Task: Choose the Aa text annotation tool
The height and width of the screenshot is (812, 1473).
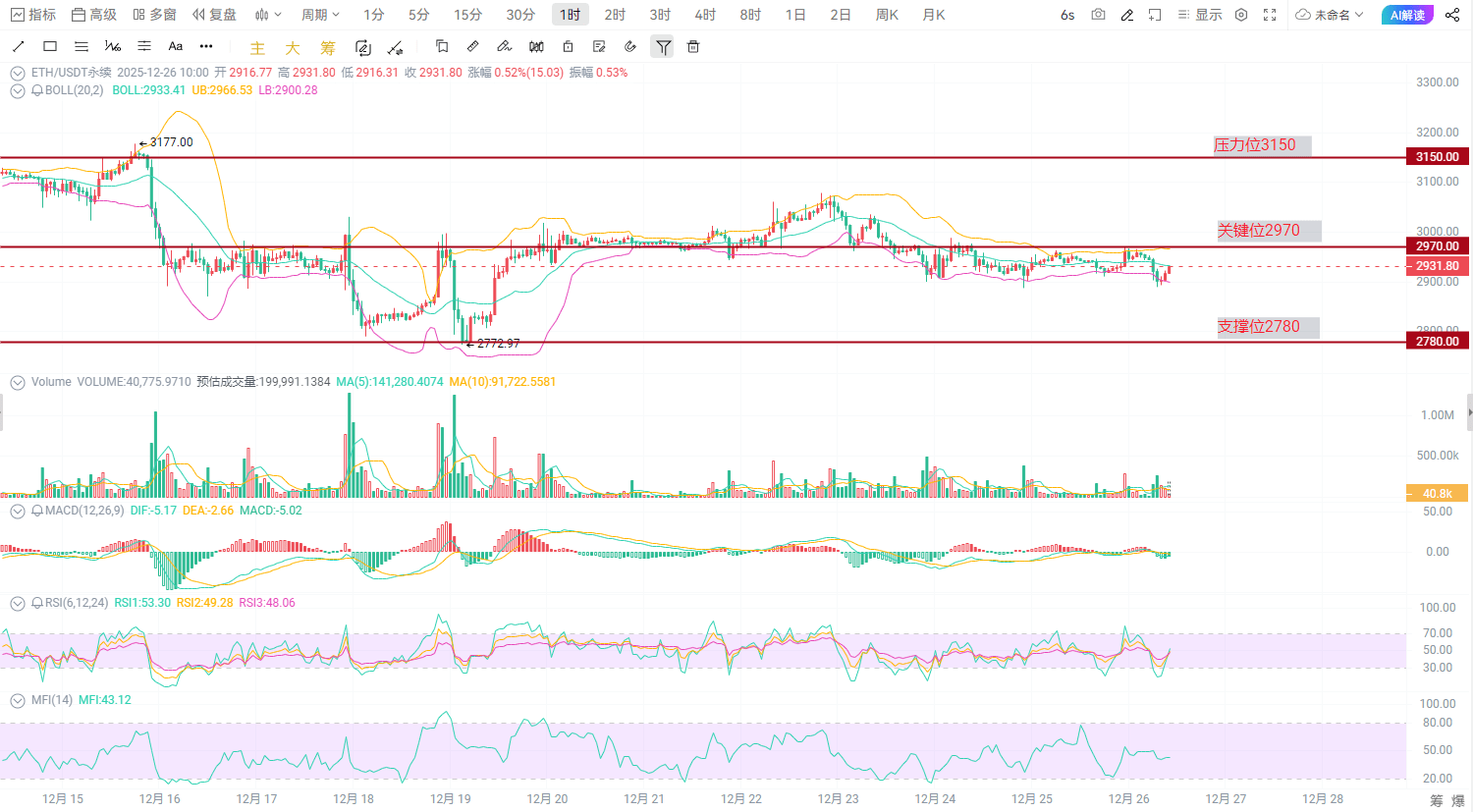Action: pyautogui.click(x=176, y=46)
